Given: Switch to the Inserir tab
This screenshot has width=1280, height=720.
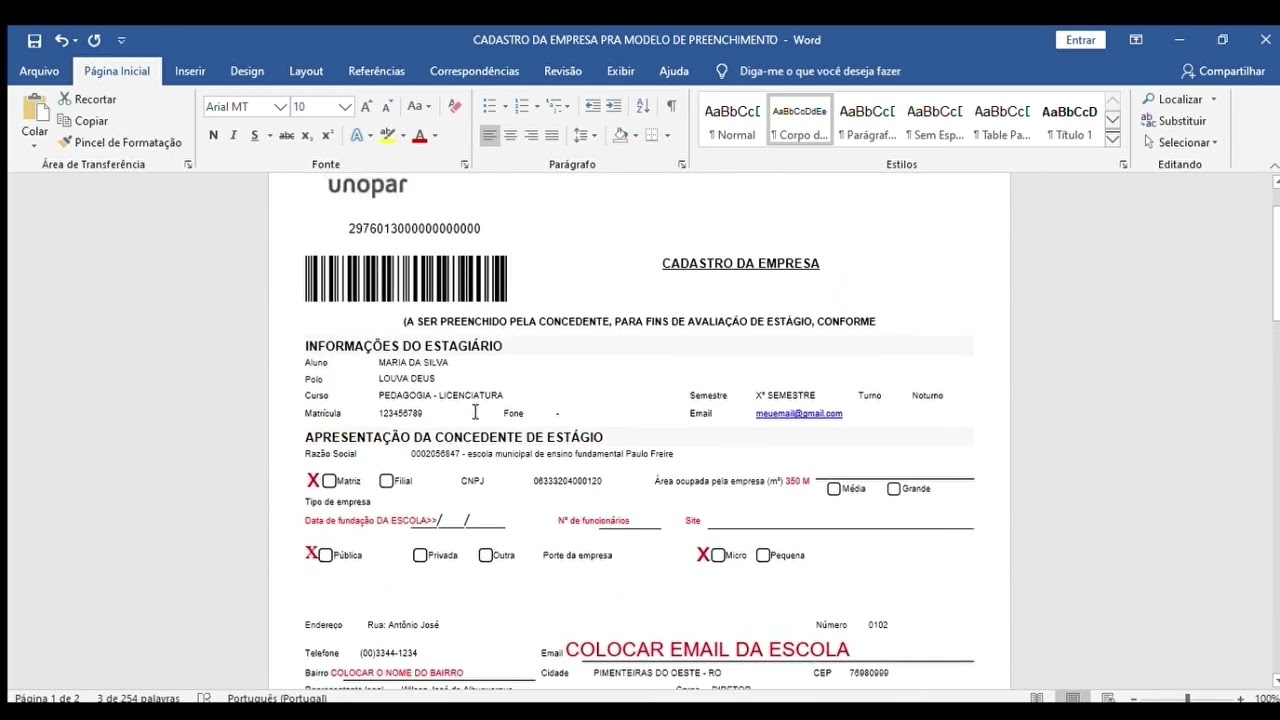Looking at the screenshot, I should (x=190, y=71).
